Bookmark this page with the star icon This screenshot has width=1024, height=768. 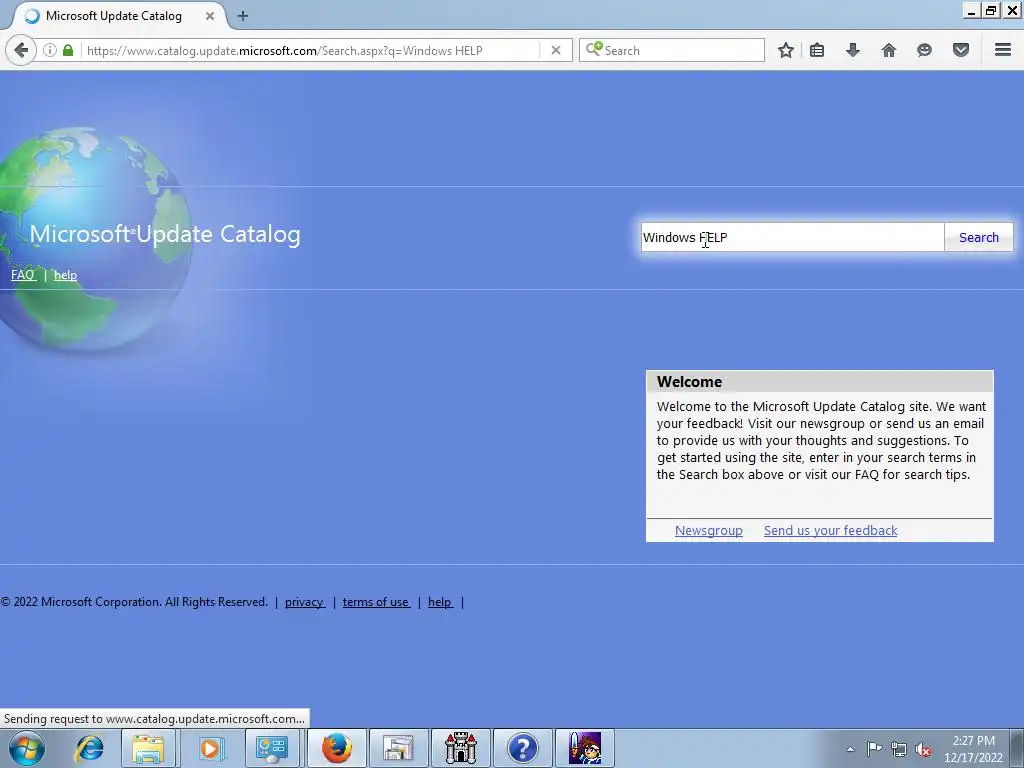coord(786,50)
